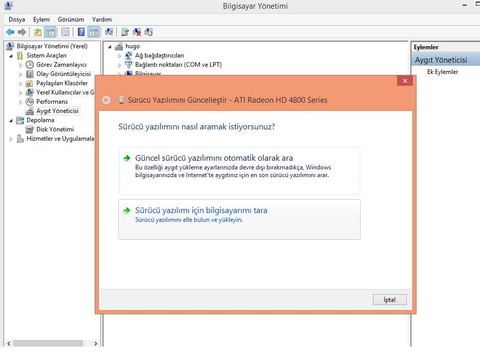480x364 pixels.
Task: Select Görev Zamanlayıcı in the tree
Action: [x=61, y=64]
